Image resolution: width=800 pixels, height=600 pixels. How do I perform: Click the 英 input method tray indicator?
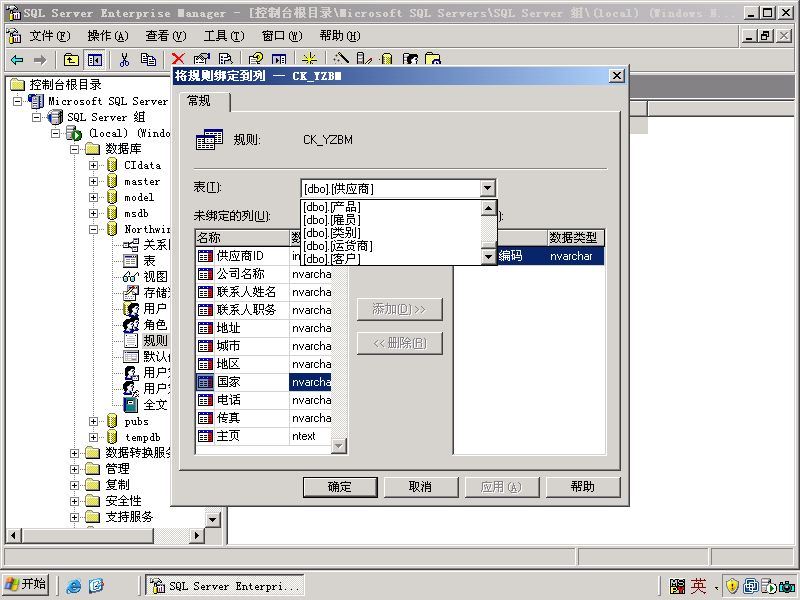click(x=699, y=586)
